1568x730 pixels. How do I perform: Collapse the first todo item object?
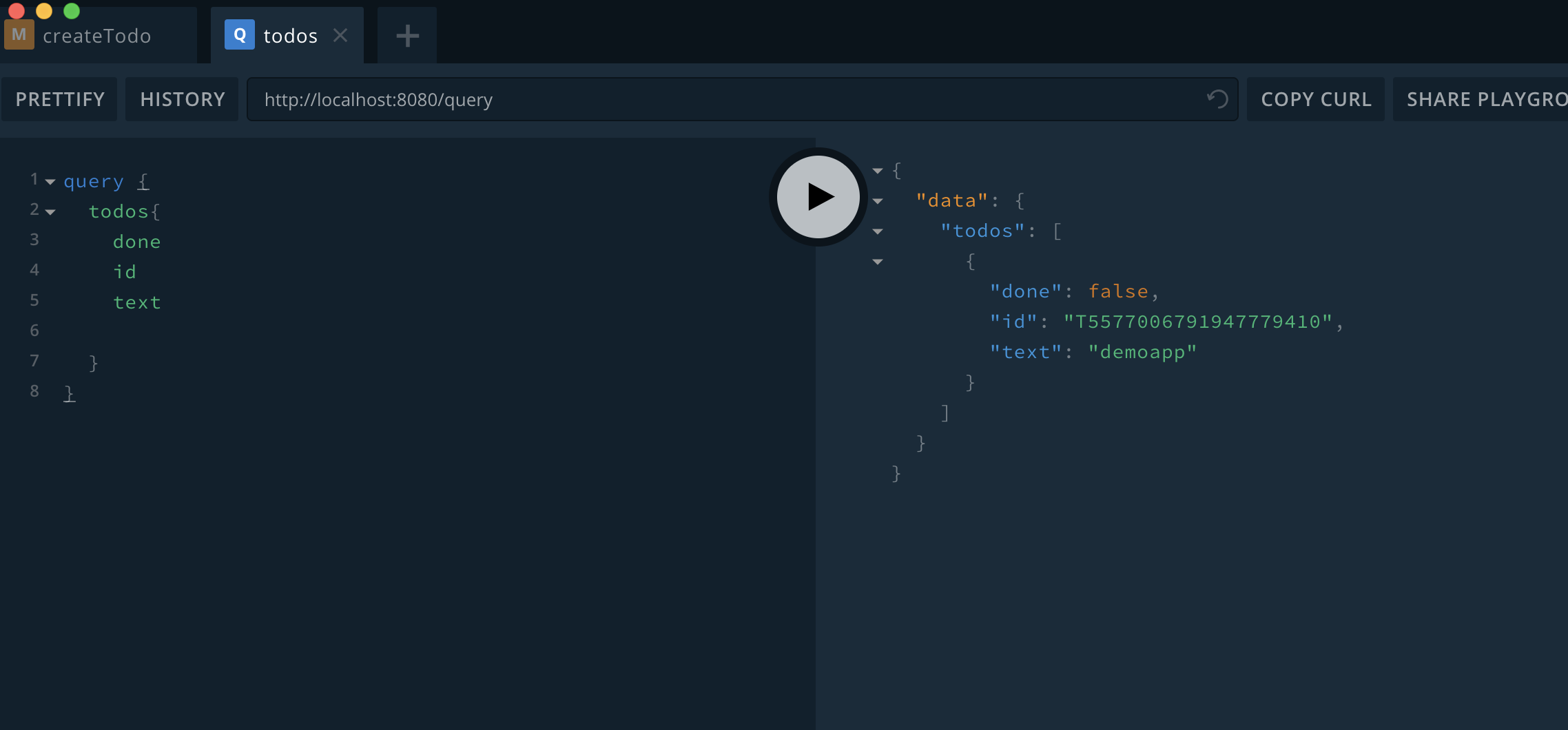pyautogui.click(x=878, y=262)
